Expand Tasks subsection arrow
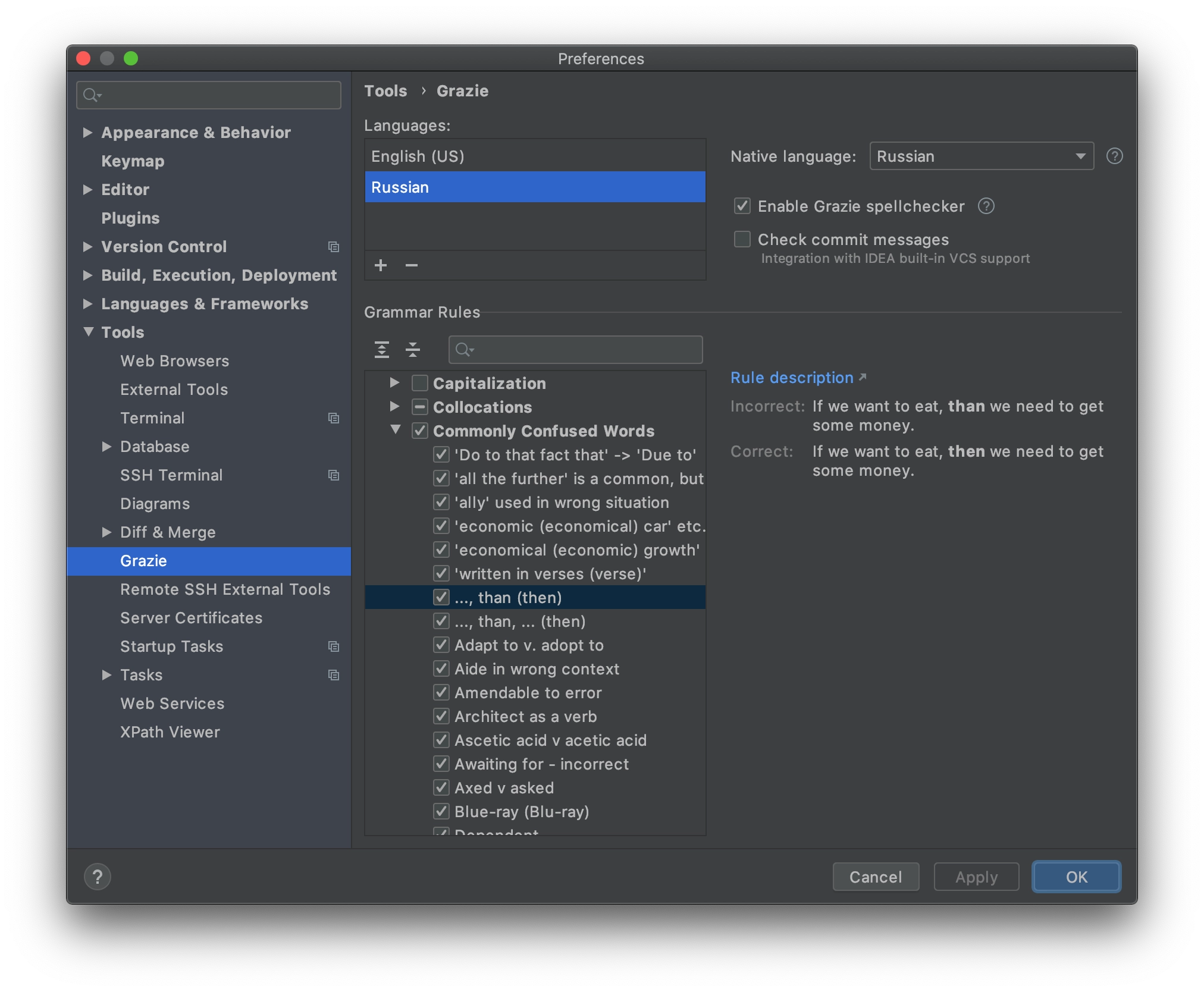This screenshot has height=992, width=1204. 106,675
